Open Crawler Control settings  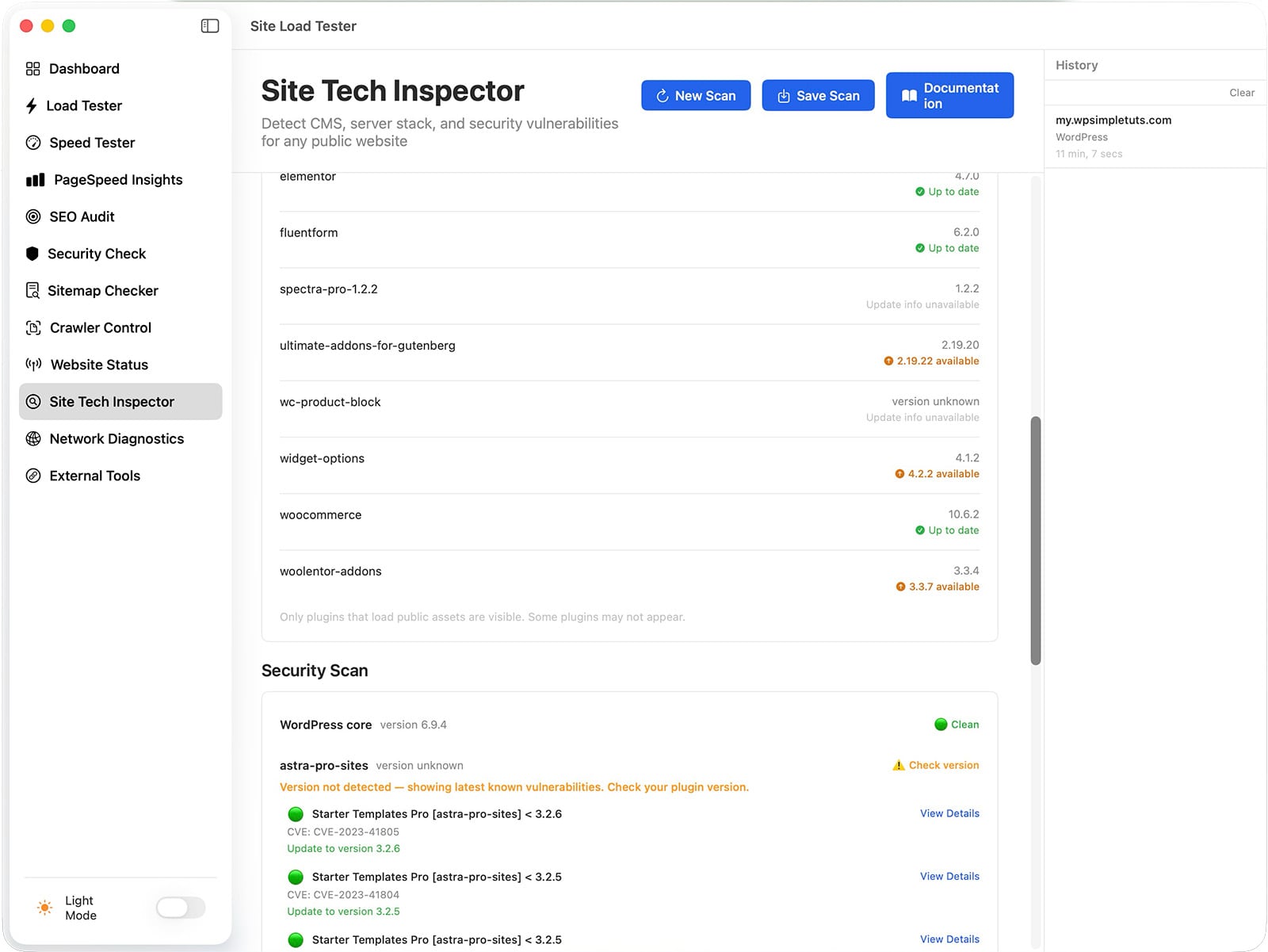100,327
